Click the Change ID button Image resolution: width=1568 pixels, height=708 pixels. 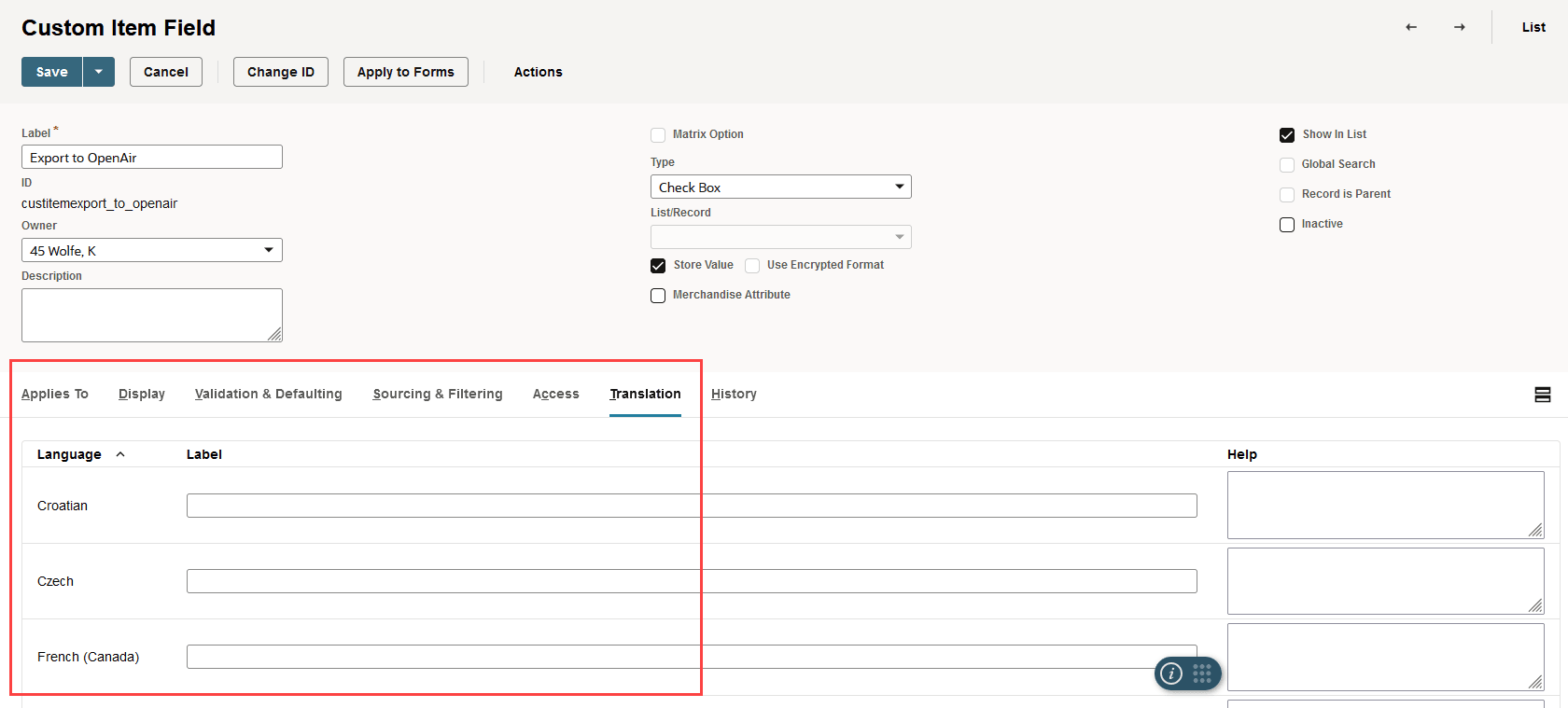pyautogui.click(x=281, y=72)
